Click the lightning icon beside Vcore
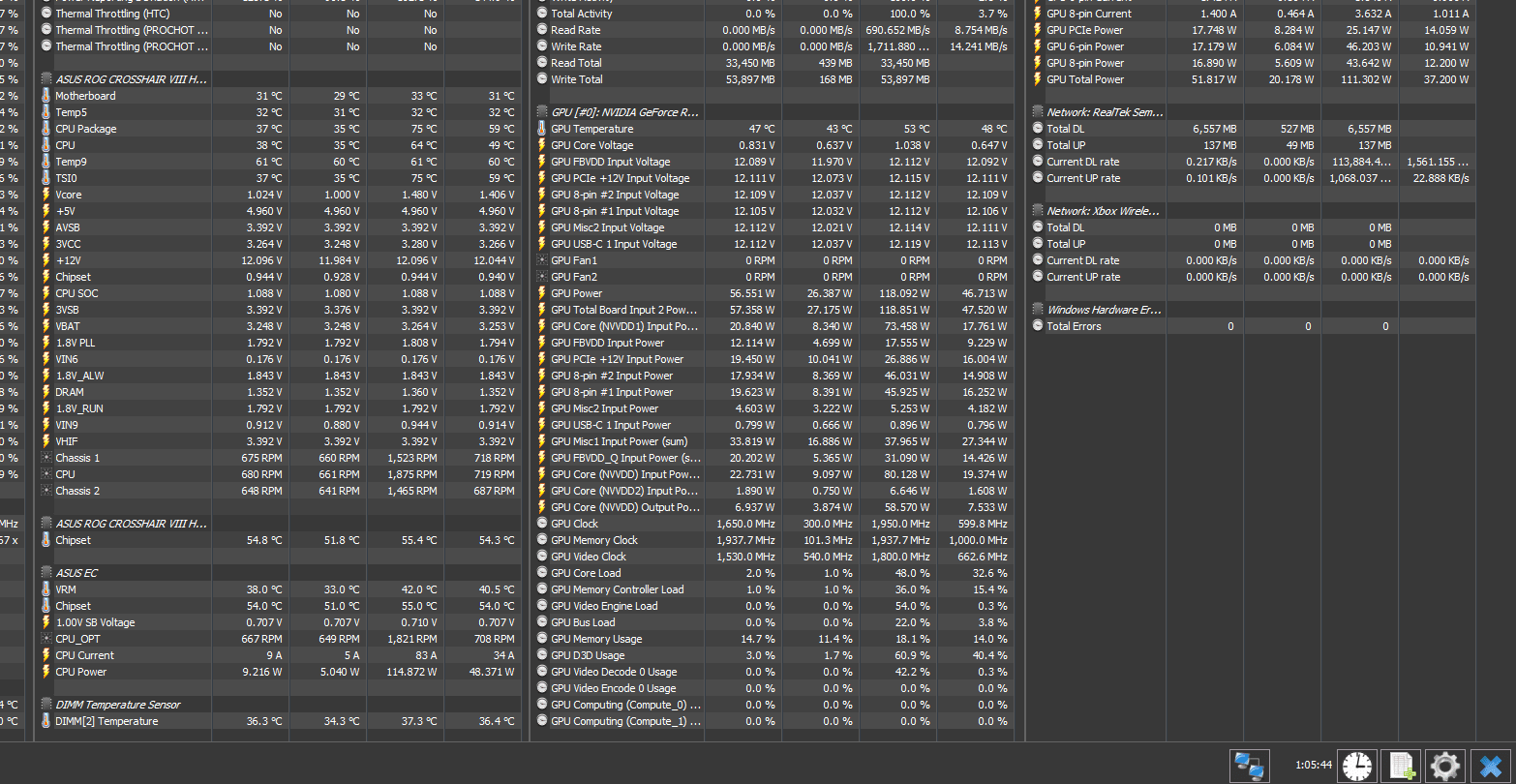This screenshot has width=1516, height=784. (x=46, y=195)
